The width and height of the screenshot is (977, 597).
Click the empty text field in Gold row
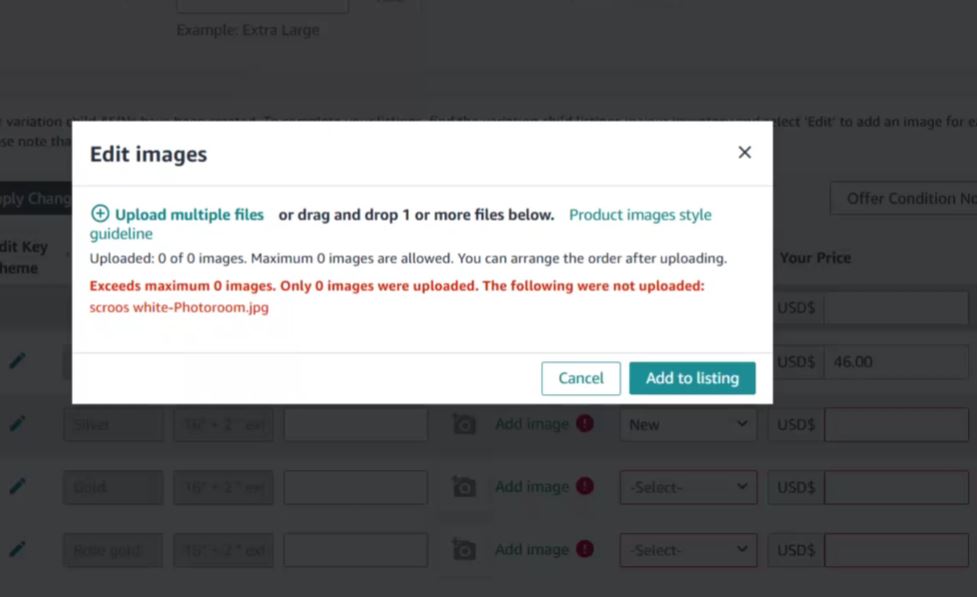coord(356,487)
